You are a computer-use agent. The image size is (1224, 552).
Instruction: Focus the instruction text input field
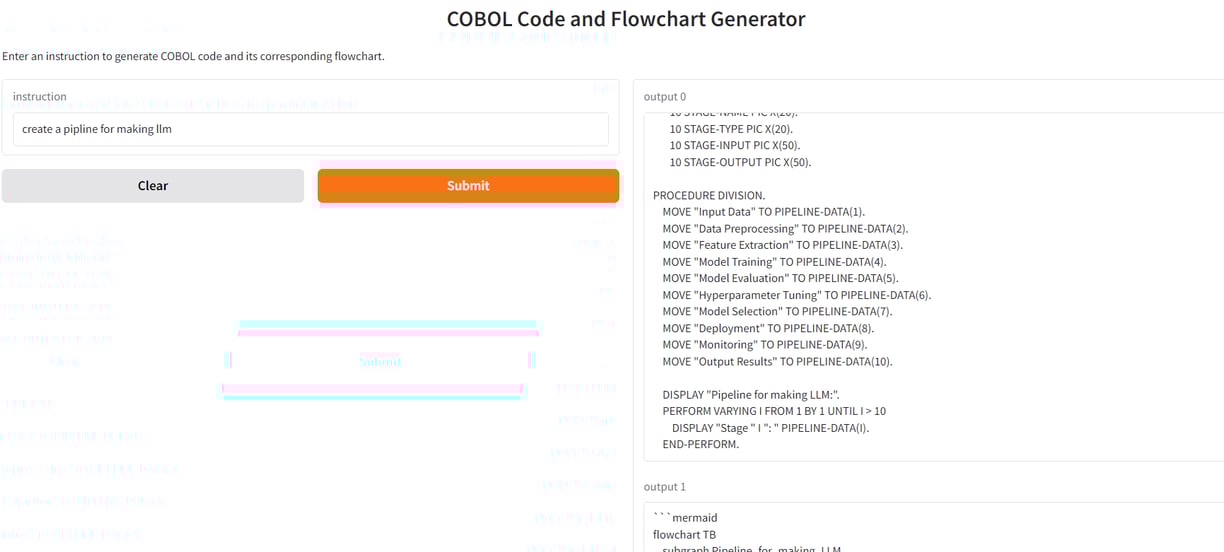coord(310,129)
